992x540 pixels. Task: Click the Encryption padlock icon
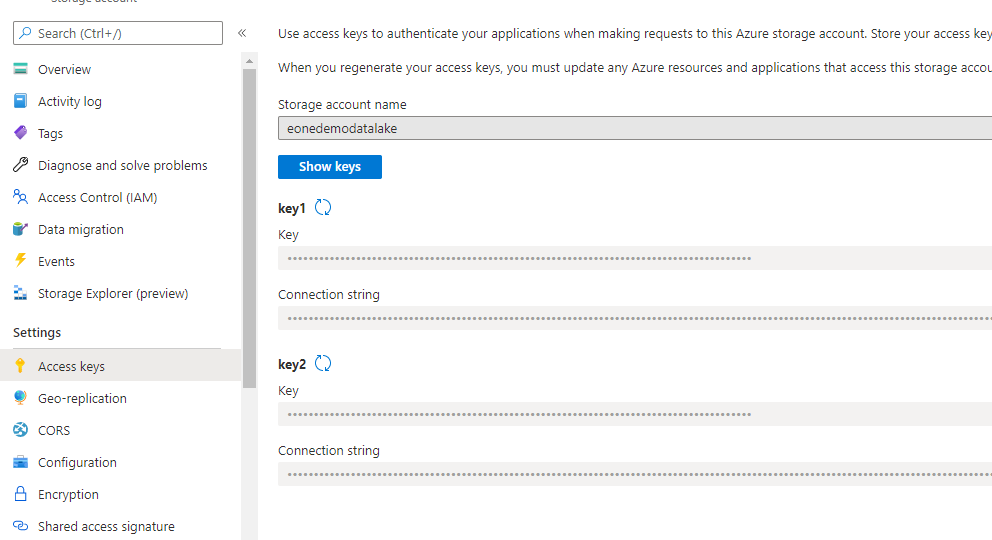(x=20, y=494)
